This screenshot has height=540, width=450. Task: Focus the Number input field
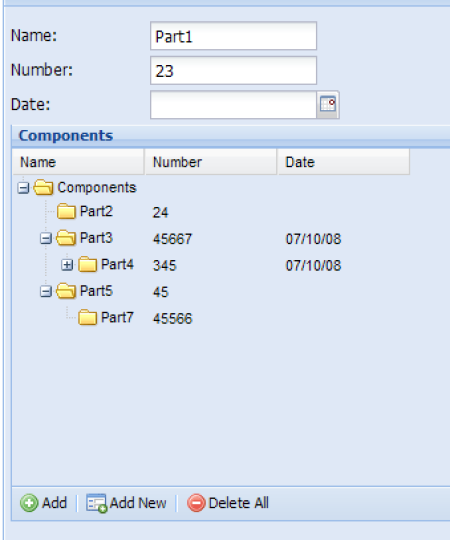[233, 70]
